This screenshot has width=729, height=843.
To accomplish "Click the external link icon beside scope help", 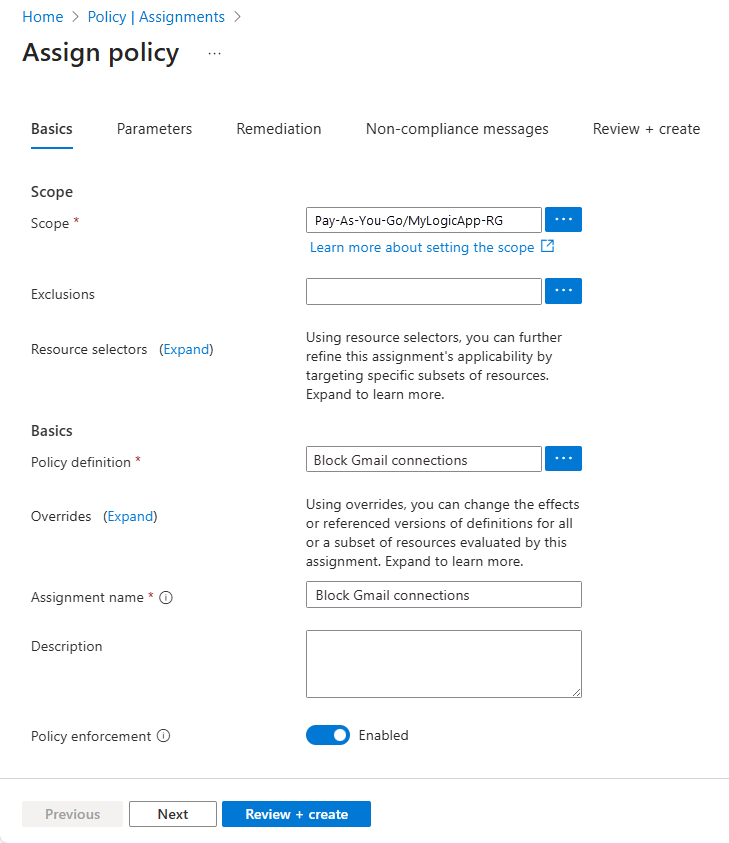I will point(546,246).
